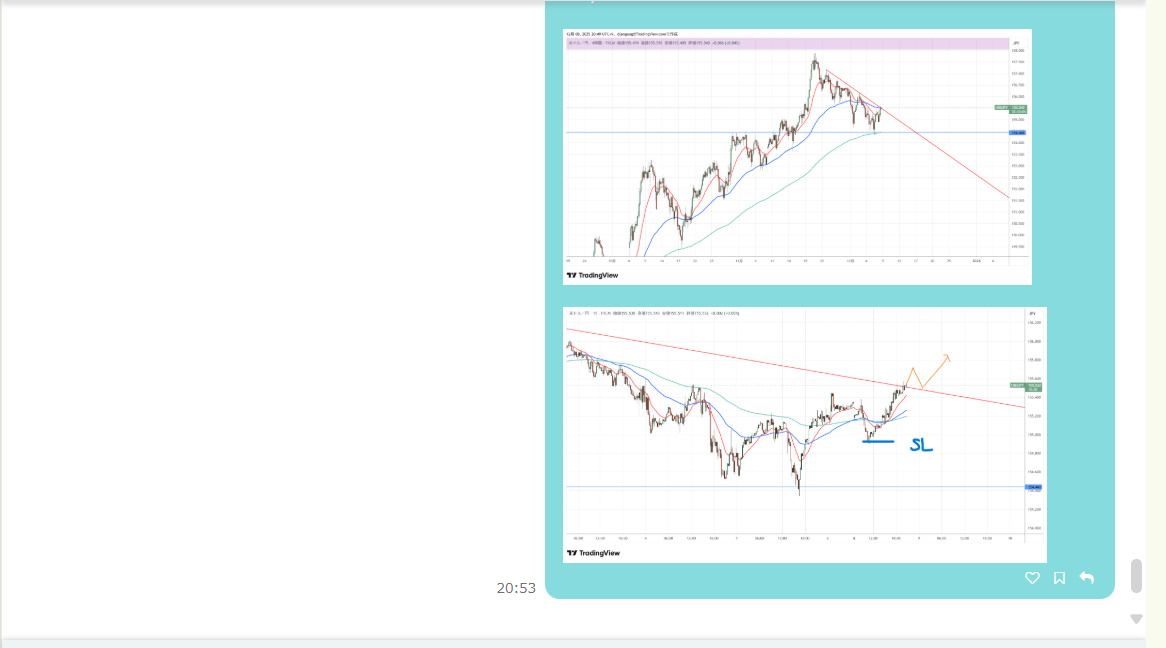Click the scroll down arrow
The image size is (1166, 648).
tap(1136, 619)
